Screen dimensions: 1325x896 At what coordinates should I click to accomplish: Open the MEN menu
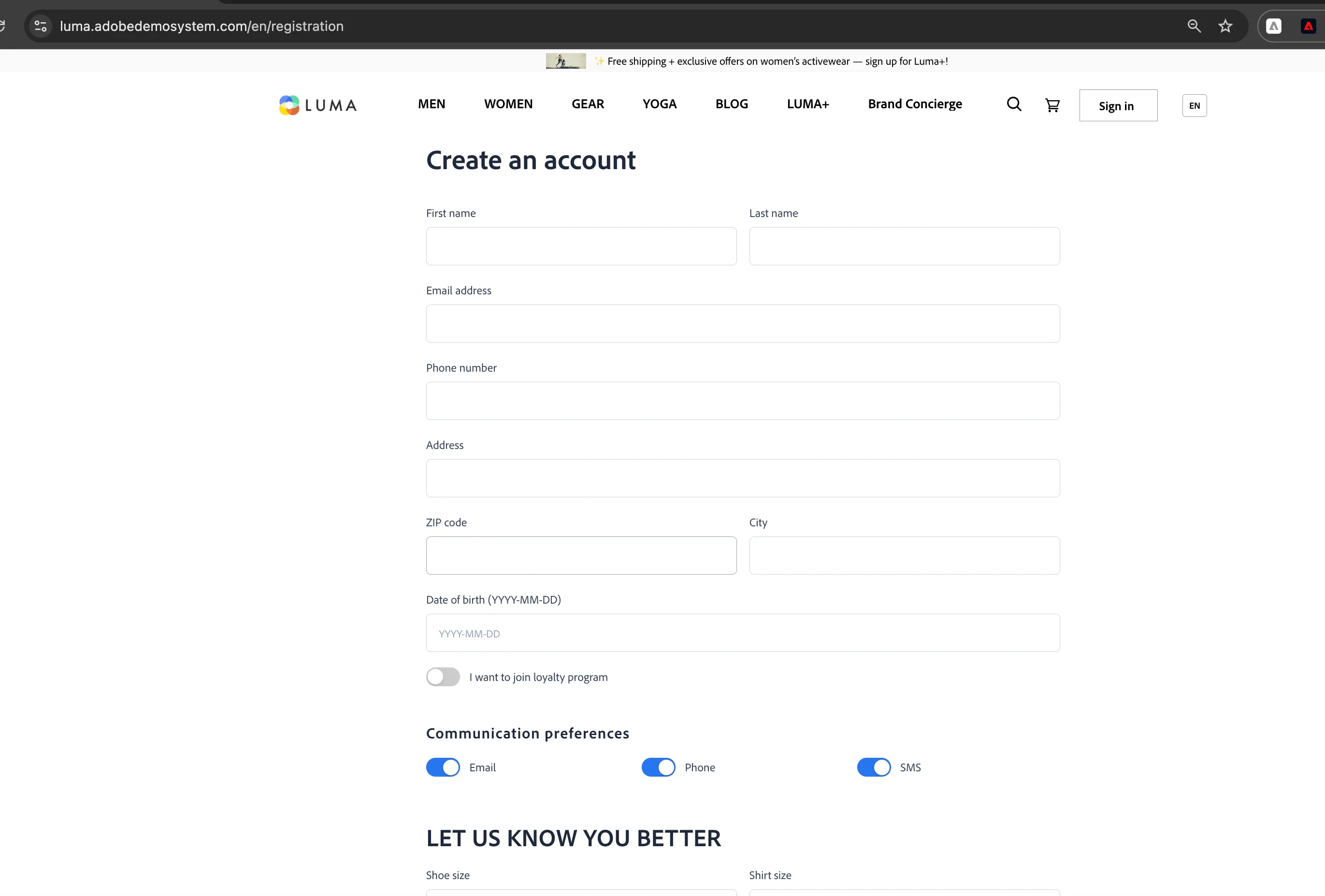coord(432,104)
